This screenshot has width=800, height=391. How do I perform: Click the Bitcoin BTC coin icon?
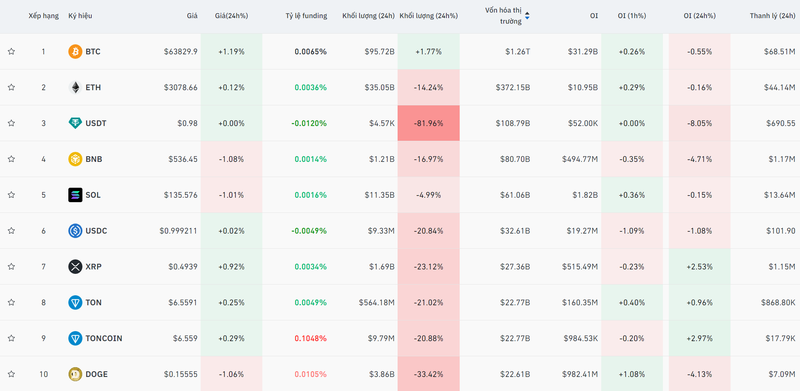click(x=75, y=52)
